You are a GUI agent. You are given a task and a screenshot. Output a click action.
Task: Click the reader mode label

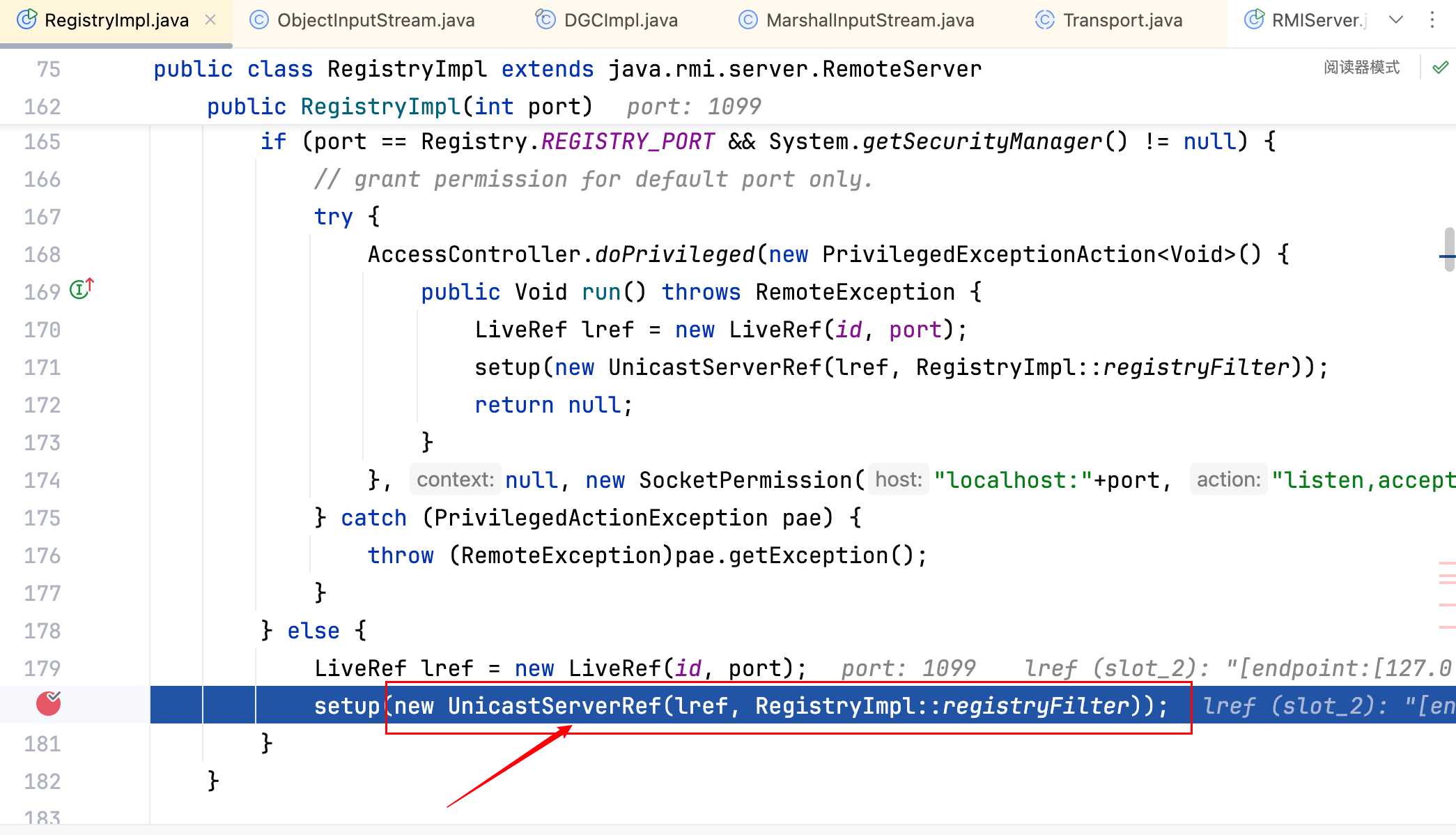1361,68
